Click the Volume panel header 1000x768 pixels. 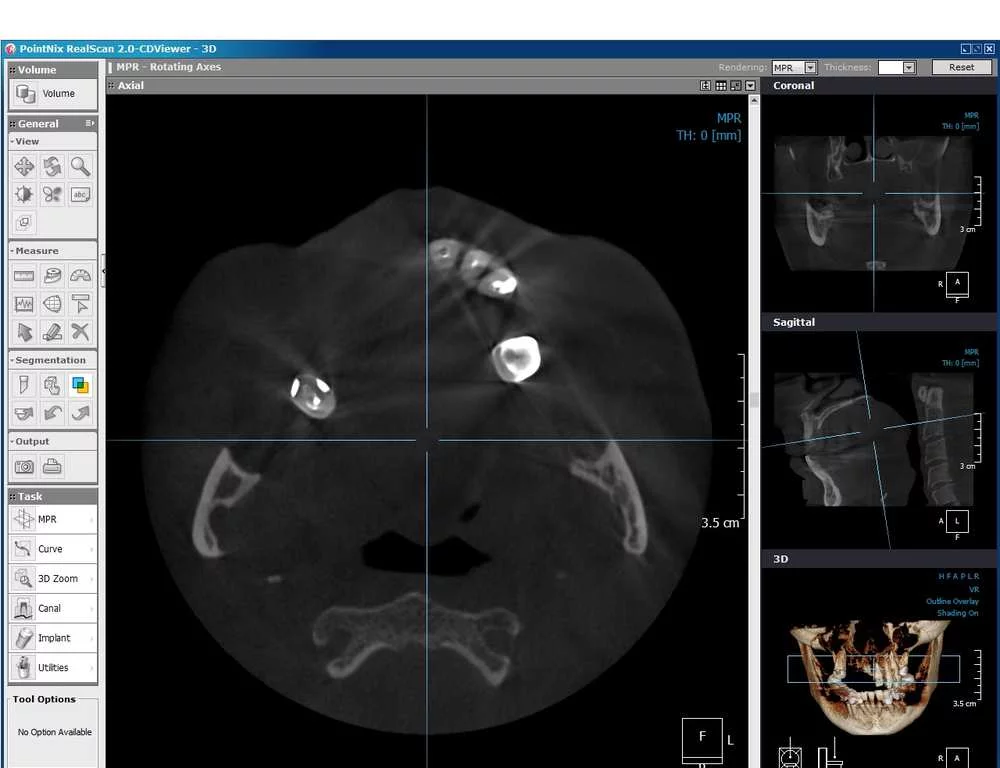(53, 70)
